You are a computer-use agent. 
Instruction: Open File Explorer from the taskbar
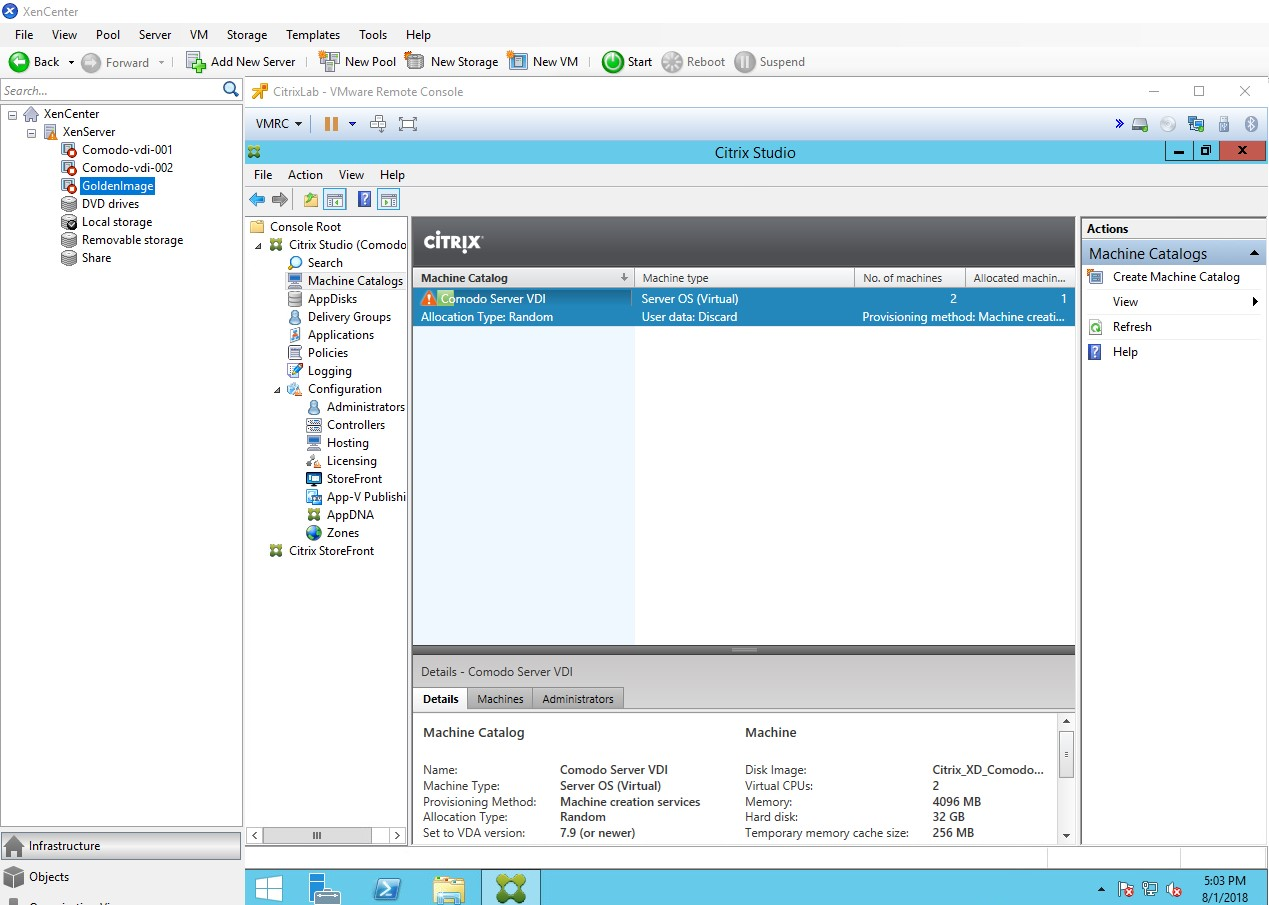click(x=449, y=888)
